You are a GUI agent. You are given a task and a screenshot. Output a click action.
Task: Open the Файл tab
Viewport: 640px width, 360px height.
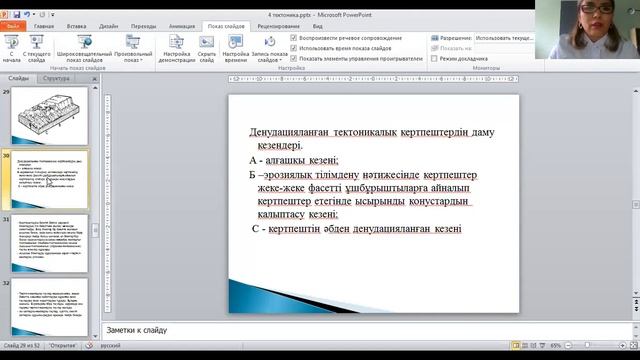pyautogui.click(x=13, y=26)
